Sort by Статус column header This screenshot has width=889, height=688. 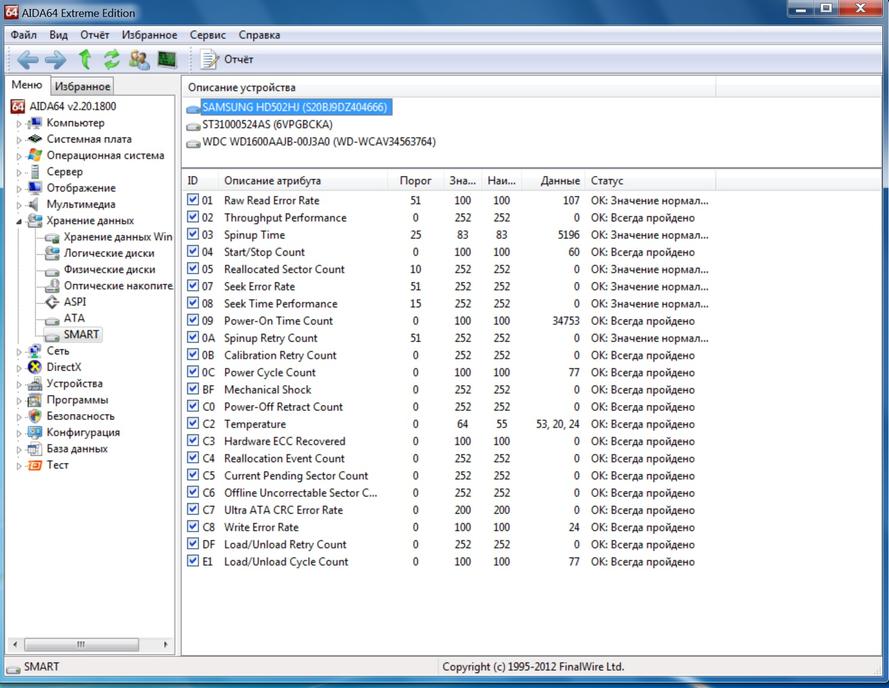650,180
